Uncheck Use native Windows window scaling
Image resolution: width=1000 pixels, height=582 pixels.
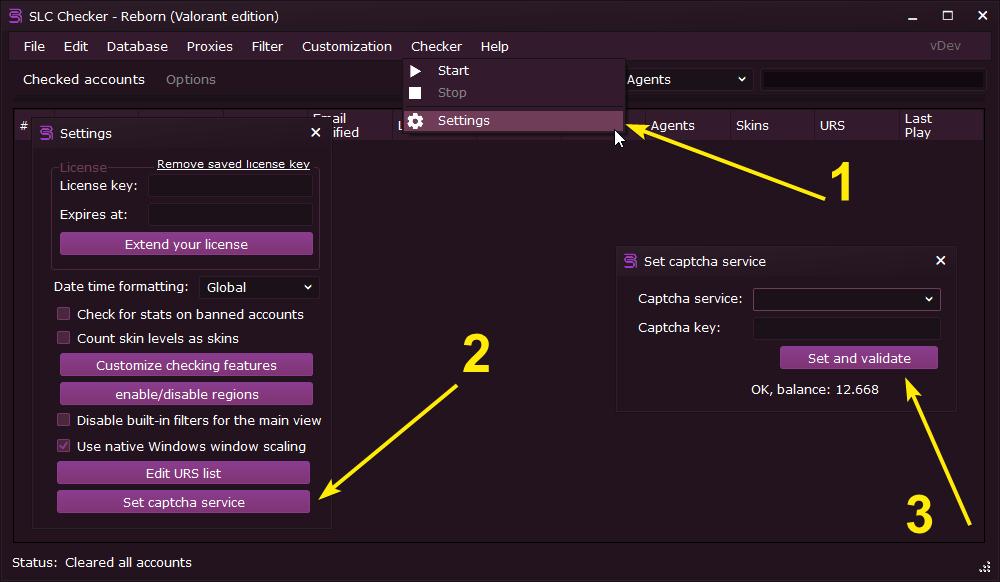click(x=63, y=446)
